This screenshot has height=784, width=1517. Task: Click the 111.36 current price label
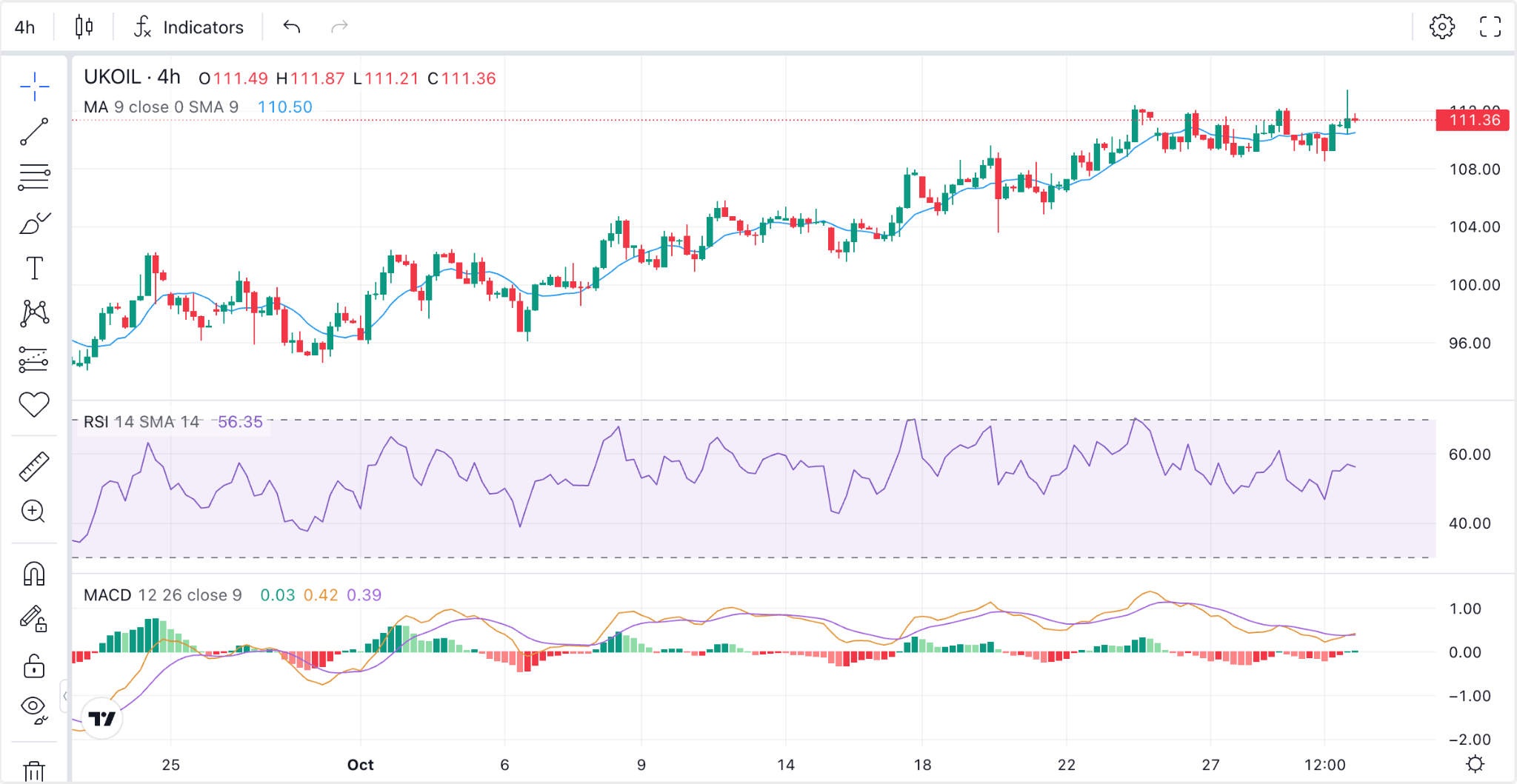pos(1473,120)
